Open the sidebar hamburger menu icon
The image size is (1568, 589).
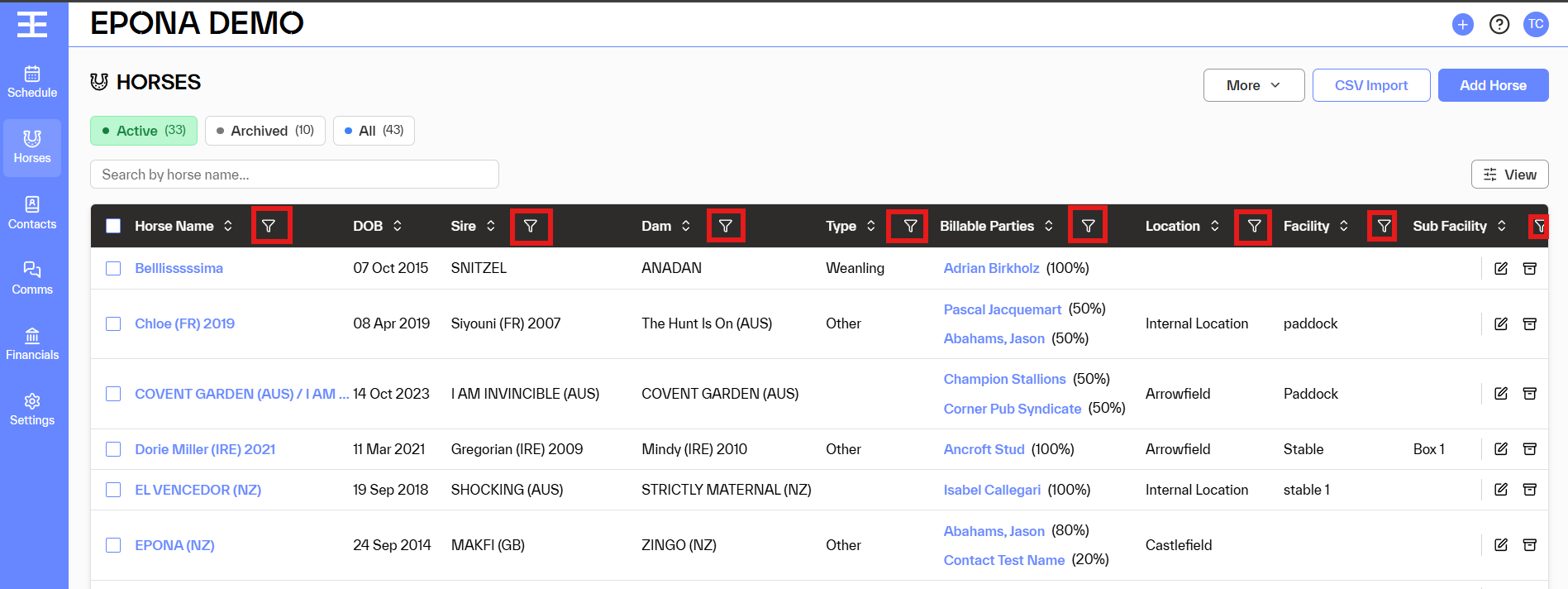tap(32, 25)
